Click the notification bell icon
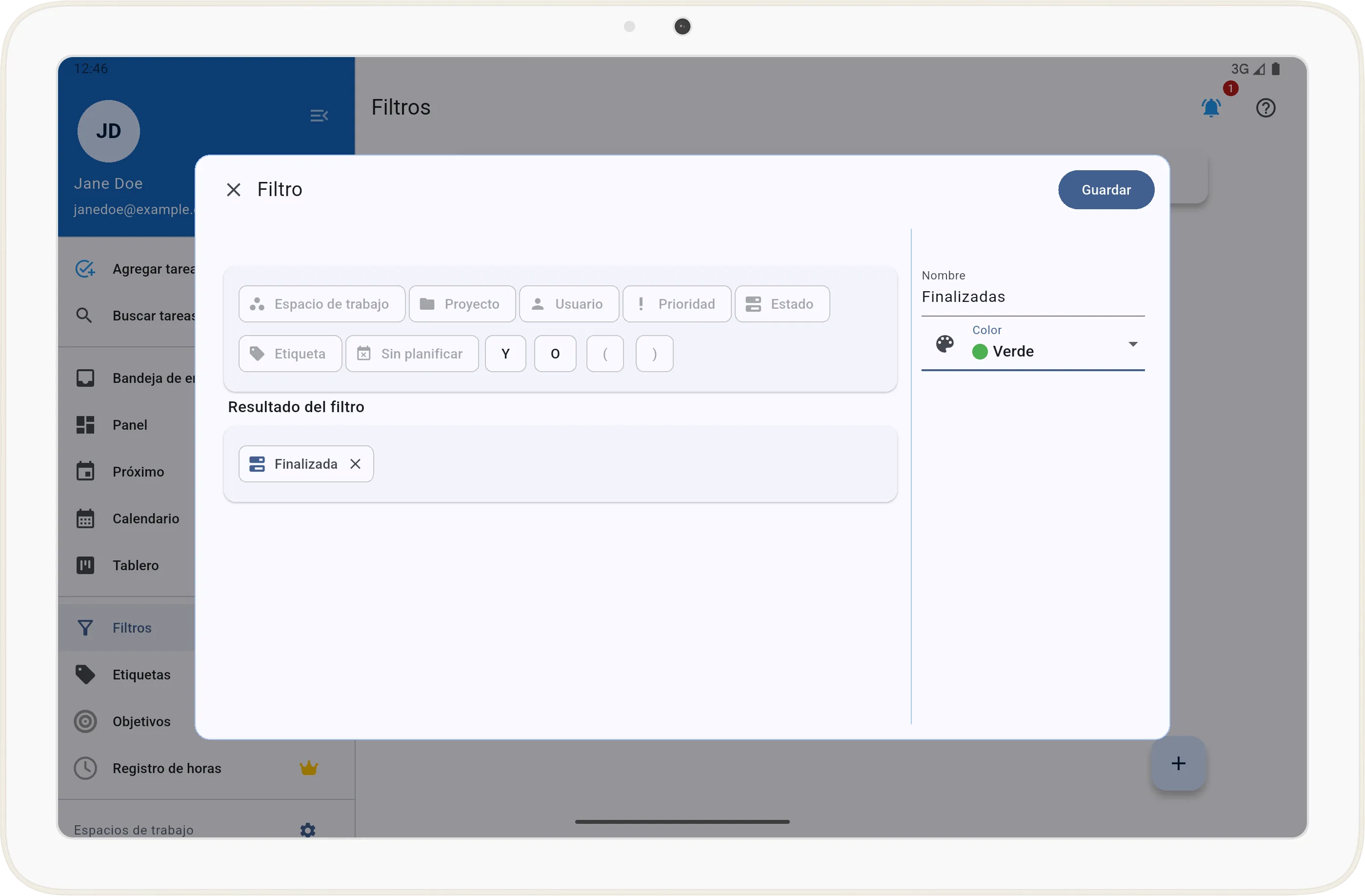This screenshot has width=1365, height=896. click(x=1211, y=108)
